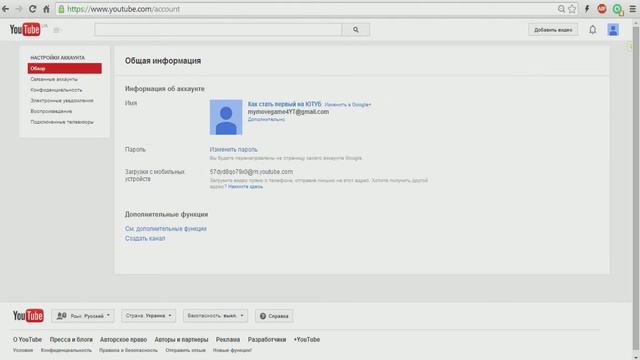Screen dimensions: 640x360
Task: Click the YouTube logo in the header
Action: tap(25, 29)
